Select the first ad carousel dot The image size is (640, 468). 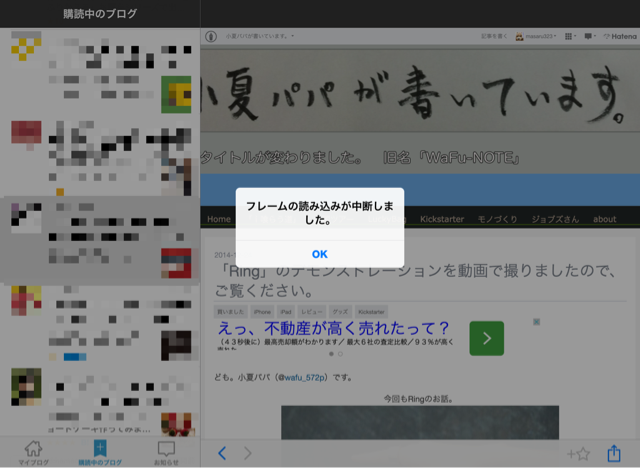point(331,354)
